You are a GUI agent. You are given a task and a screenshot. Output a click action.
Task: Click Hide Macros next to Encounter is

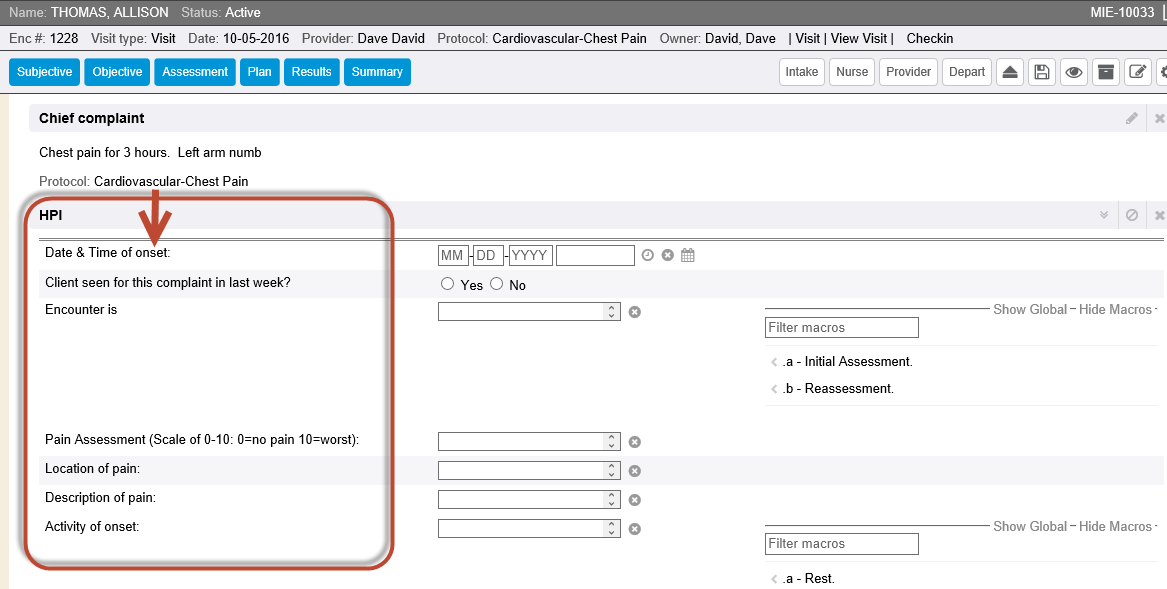(x=1115, y=310)
